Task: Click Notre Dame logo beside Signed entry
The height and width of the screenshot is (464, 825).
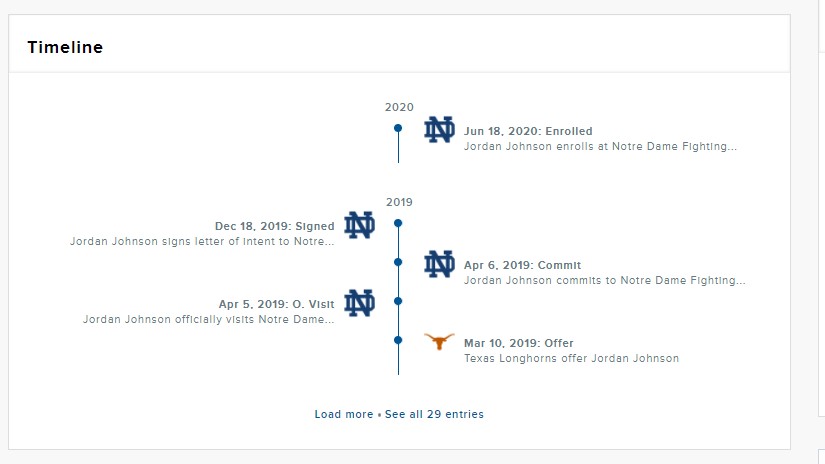Action: coord(359,225)
